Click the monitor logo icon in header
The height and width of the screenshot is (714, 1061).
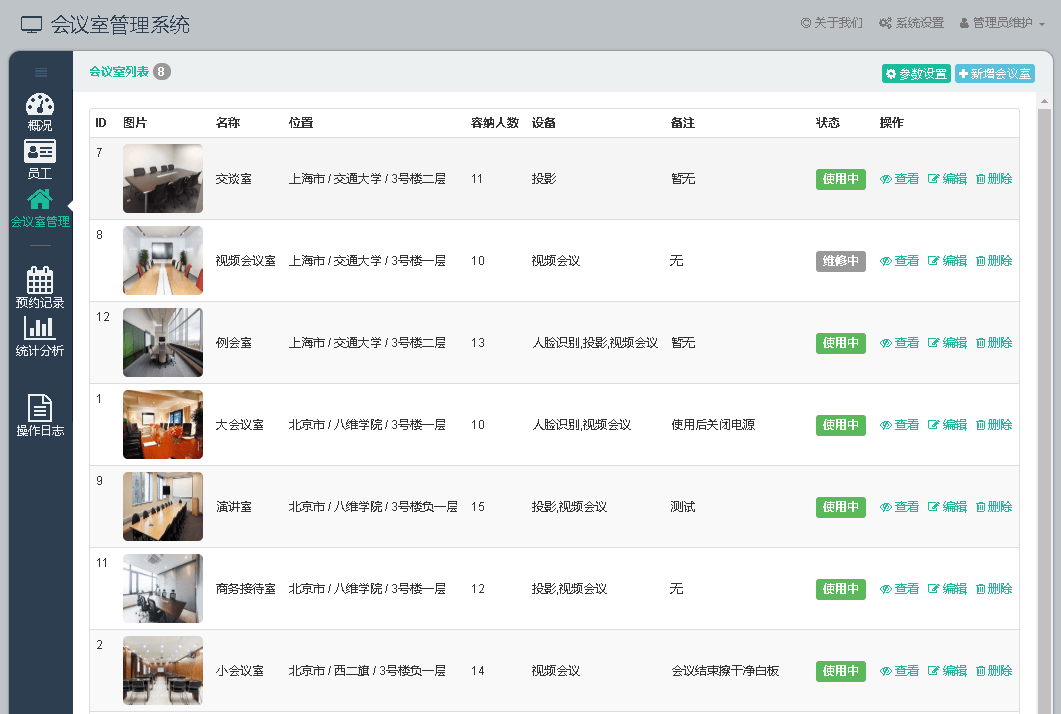pos(32,25)
